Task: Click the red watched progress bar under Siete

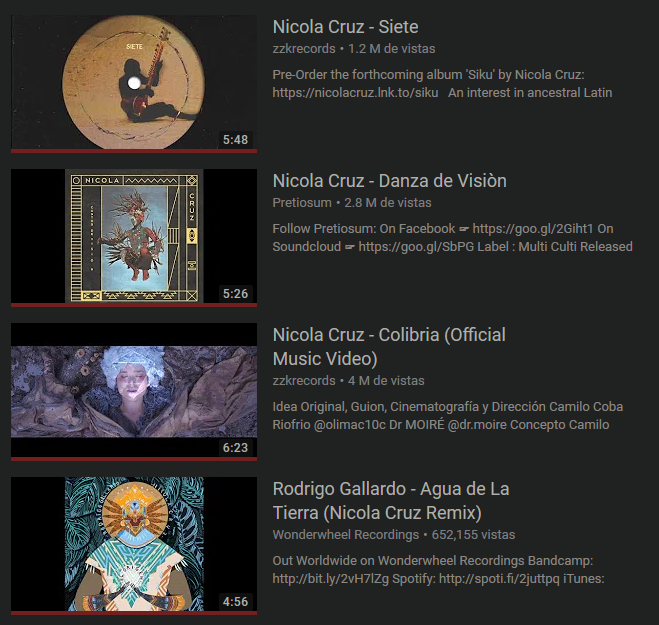Action: pos(134,151)
